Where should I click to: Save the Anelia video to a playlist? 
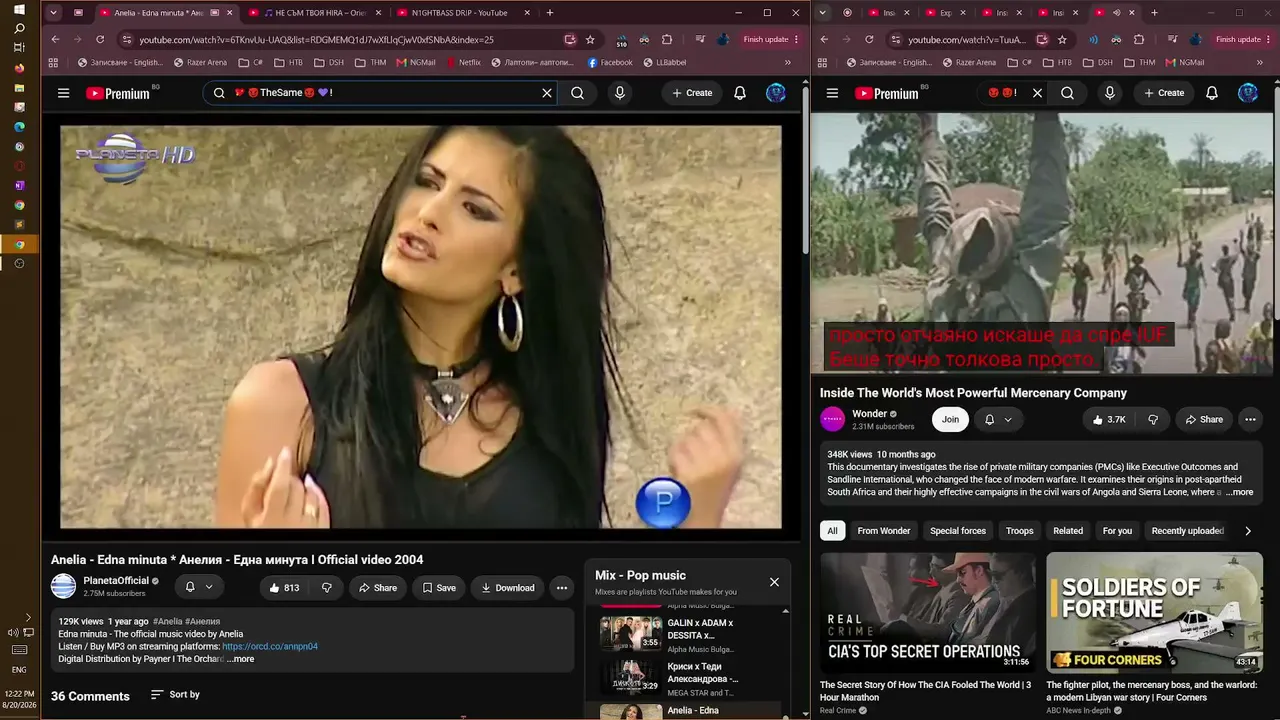438,588
